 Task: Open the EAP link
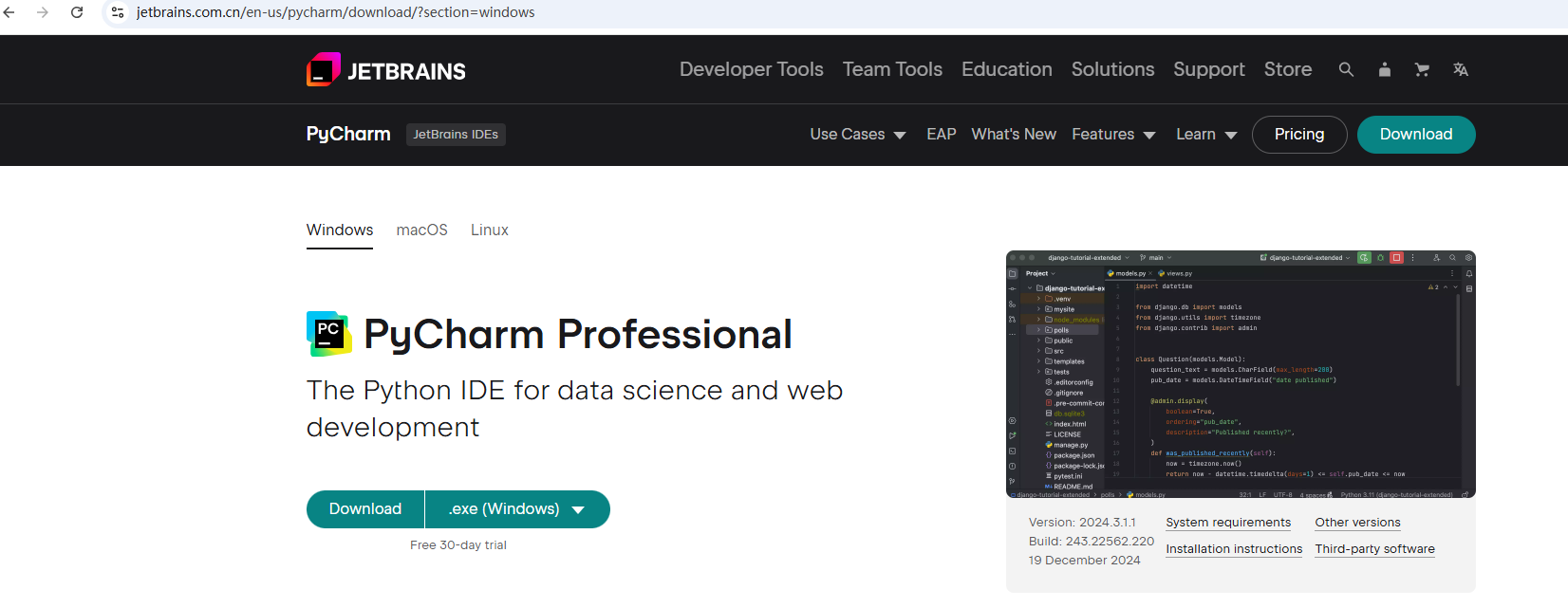pos(942,135)
